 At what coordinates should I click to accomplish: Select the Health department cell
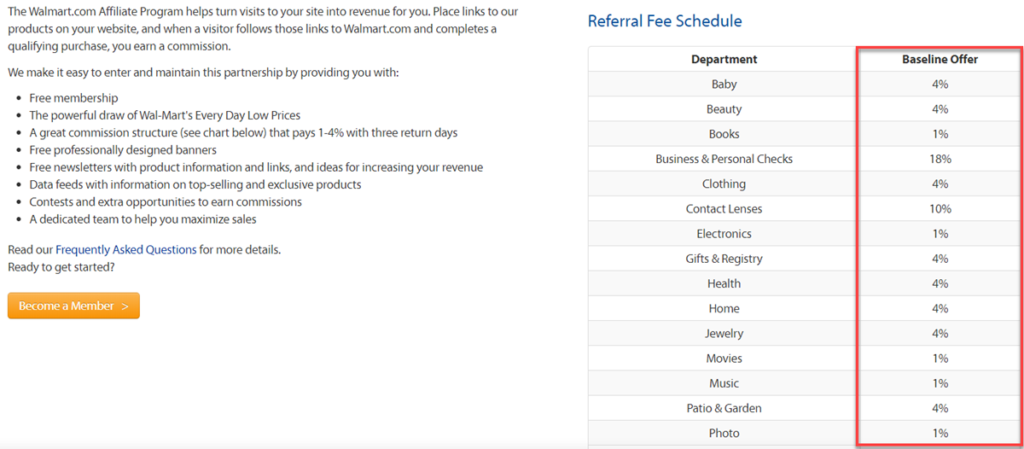click(724, 284)
